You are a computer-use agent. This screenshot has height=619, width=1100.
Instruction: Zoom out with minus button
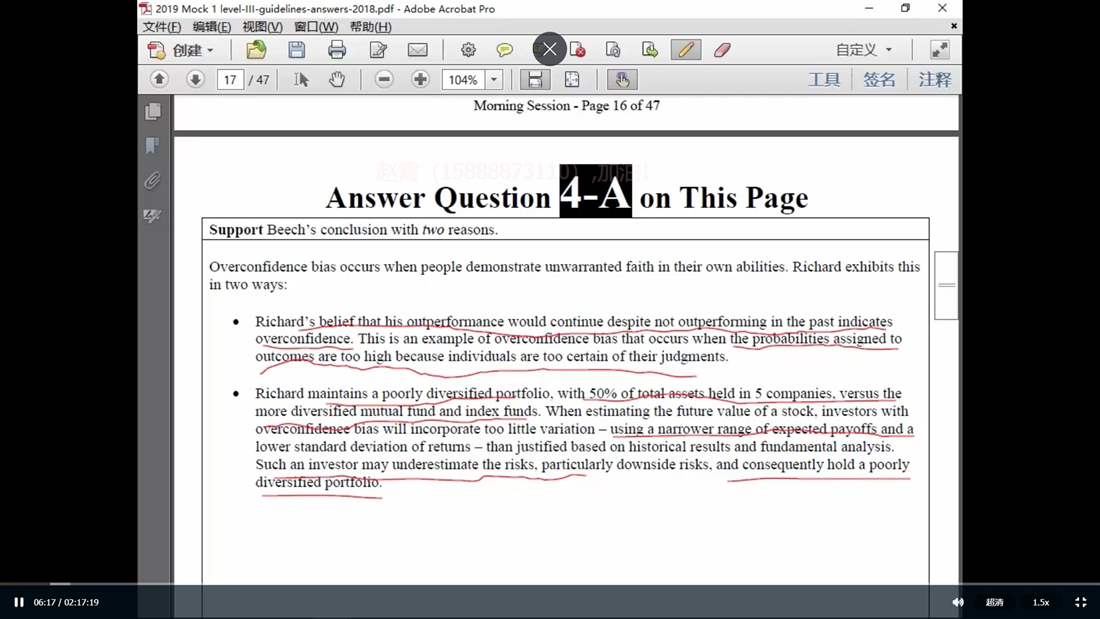384,79
